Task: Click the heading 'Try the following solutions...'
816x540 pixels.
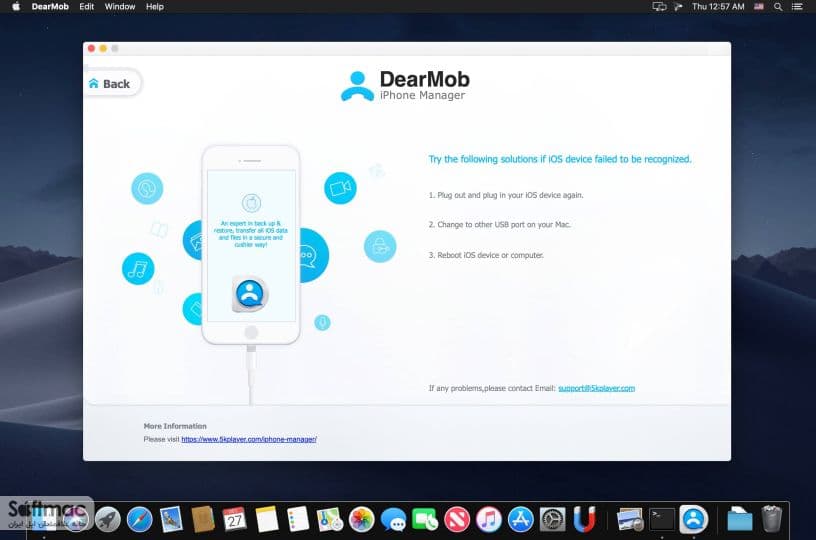Action: click(x=560, y=159)
